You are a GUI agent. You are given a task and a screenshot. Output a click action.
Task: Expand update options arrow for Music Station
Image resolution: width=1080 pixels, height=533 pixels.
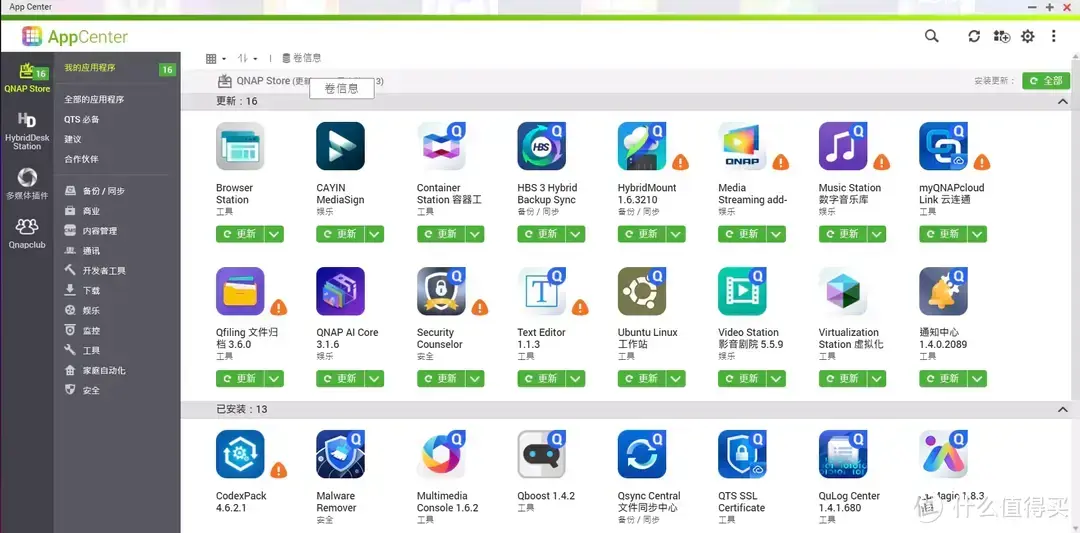click(x=877, y=234)
